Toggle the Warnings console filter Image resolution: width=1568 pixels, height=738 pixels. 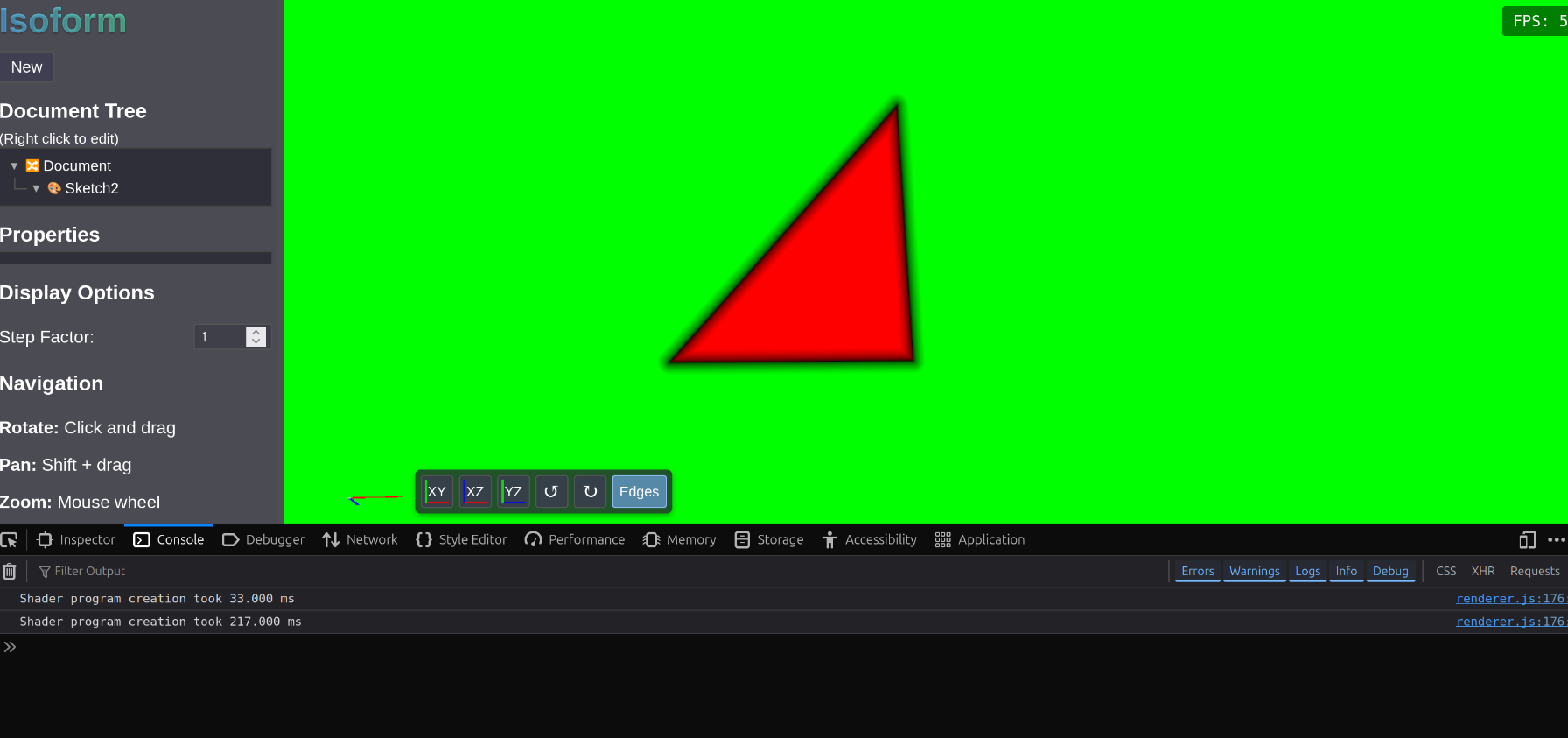(1254, 572)
